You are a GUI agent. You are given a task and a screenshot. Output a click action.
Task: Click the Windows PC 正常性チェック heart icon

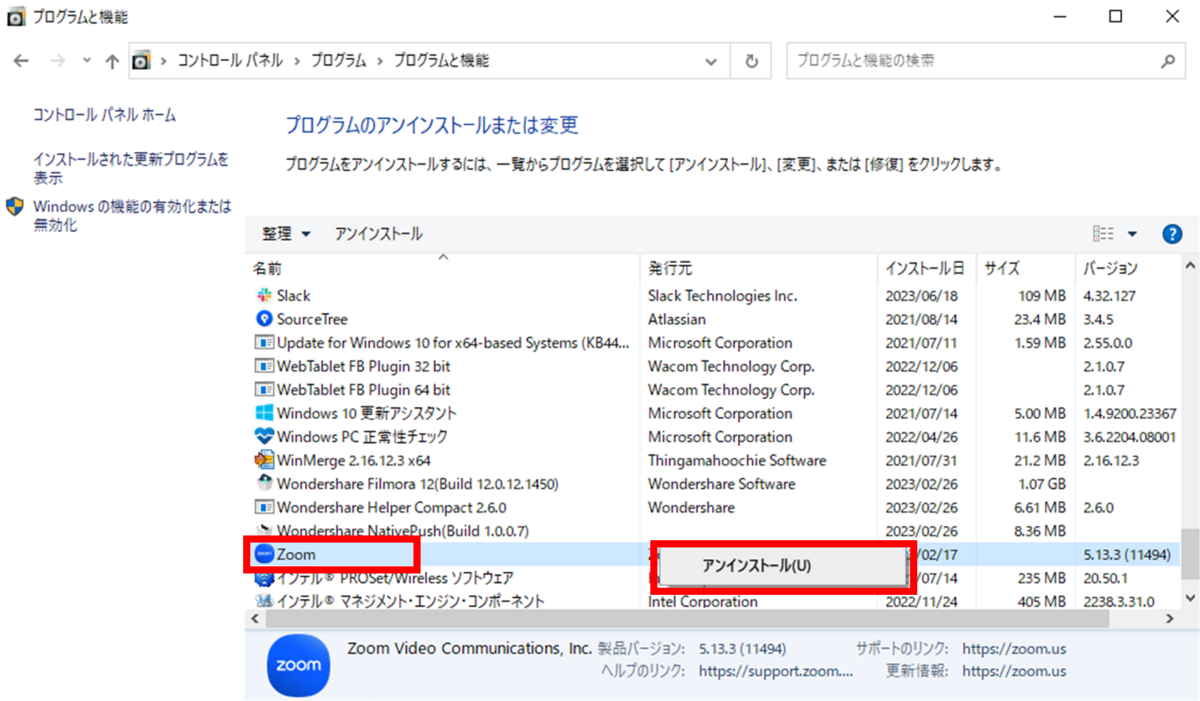(x=264, y=437)
